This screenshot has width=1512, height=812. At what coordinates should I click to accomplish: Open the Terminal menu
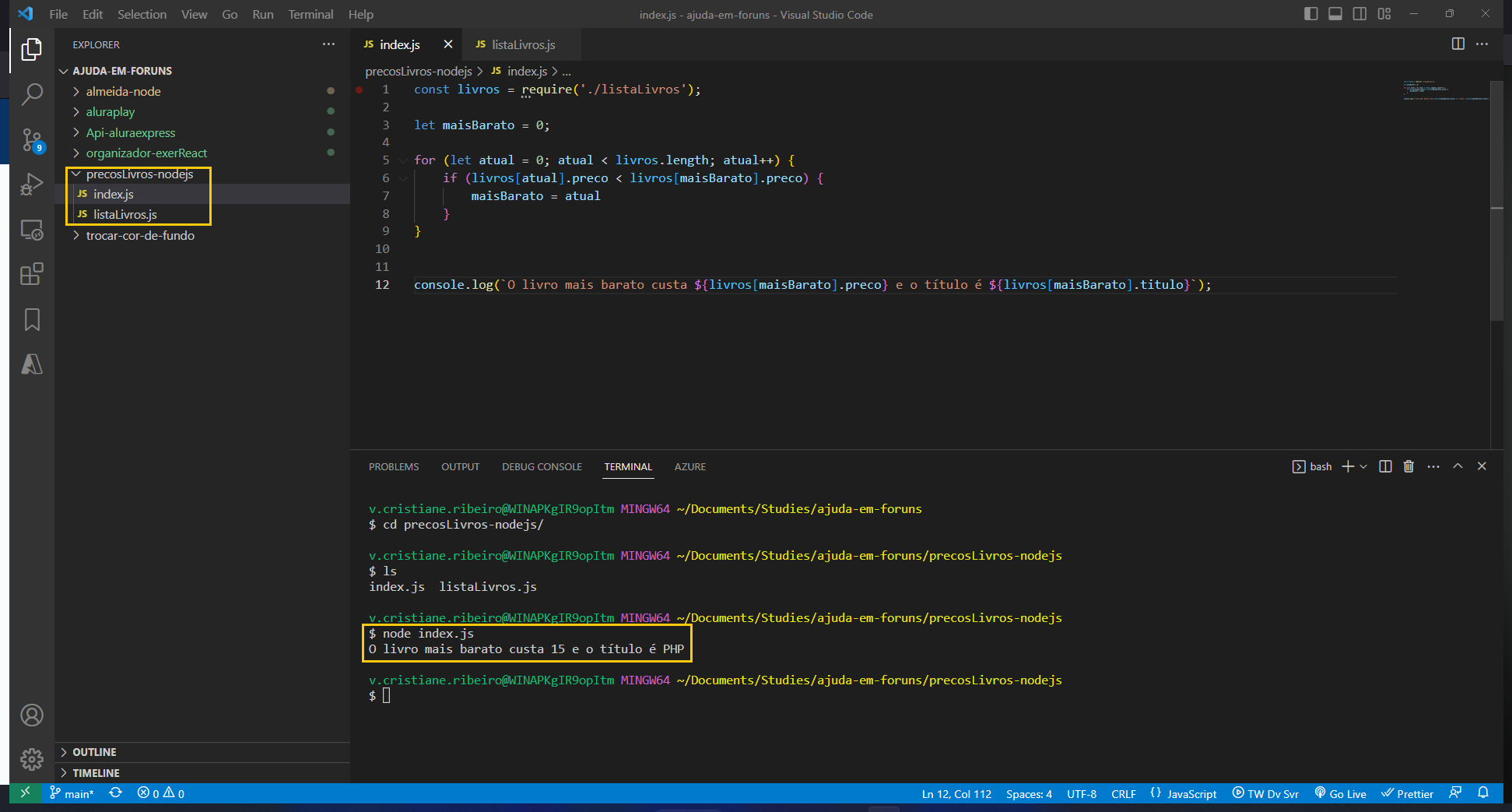[x=310, y=14]
